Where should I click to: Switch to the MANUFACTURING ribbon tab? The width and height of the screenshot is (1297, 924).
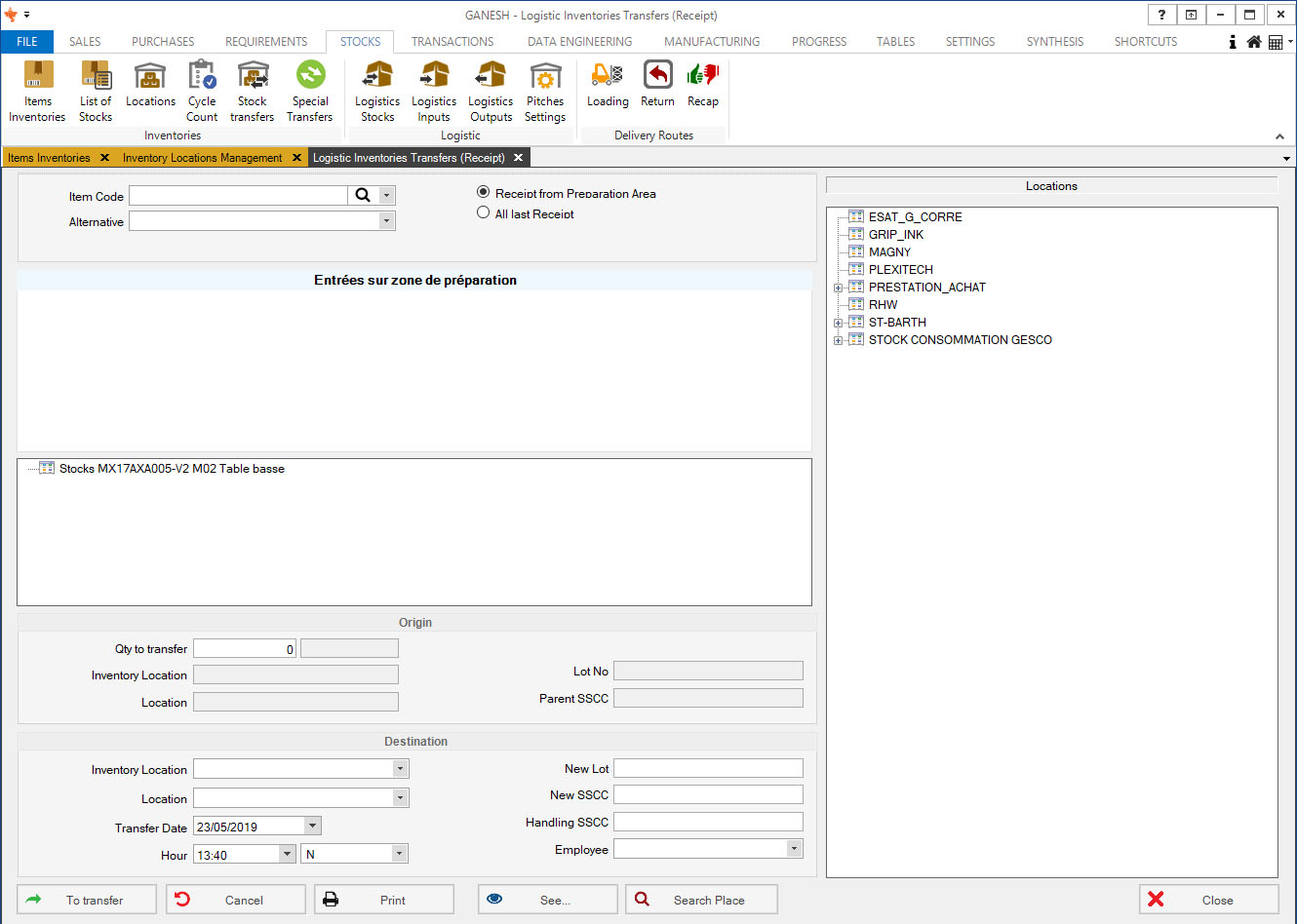pos(712,42)
